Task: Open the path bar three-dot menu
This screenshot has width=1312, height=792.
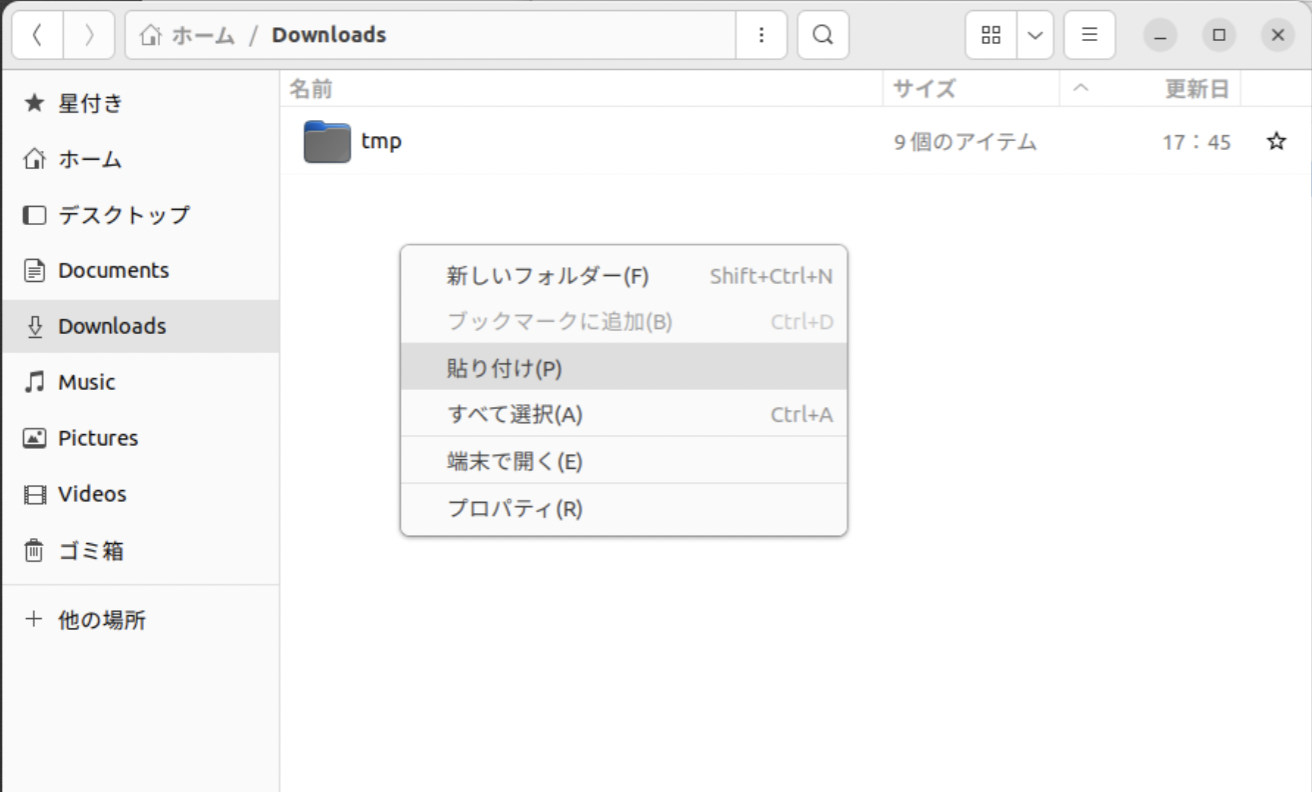Action: tap(762, 35)
